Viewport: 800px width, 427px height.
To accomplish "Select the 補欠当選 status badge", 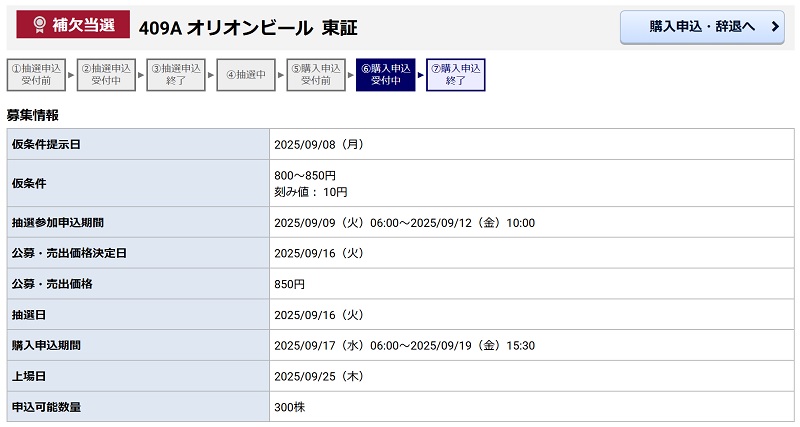I will [72, 27].
